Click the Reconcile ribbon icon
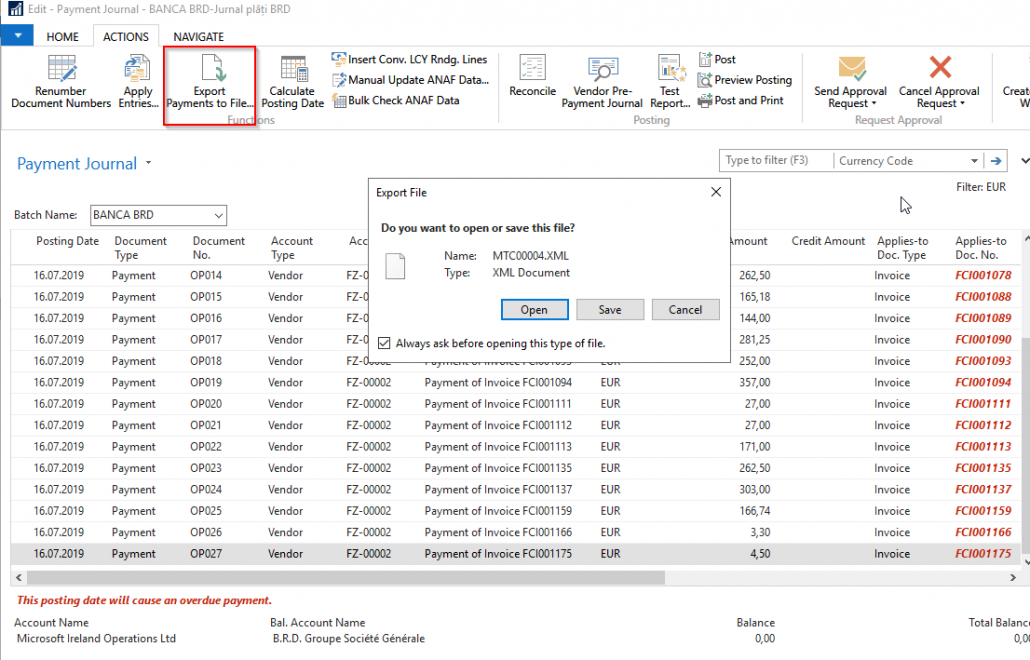 pos(532,70)
